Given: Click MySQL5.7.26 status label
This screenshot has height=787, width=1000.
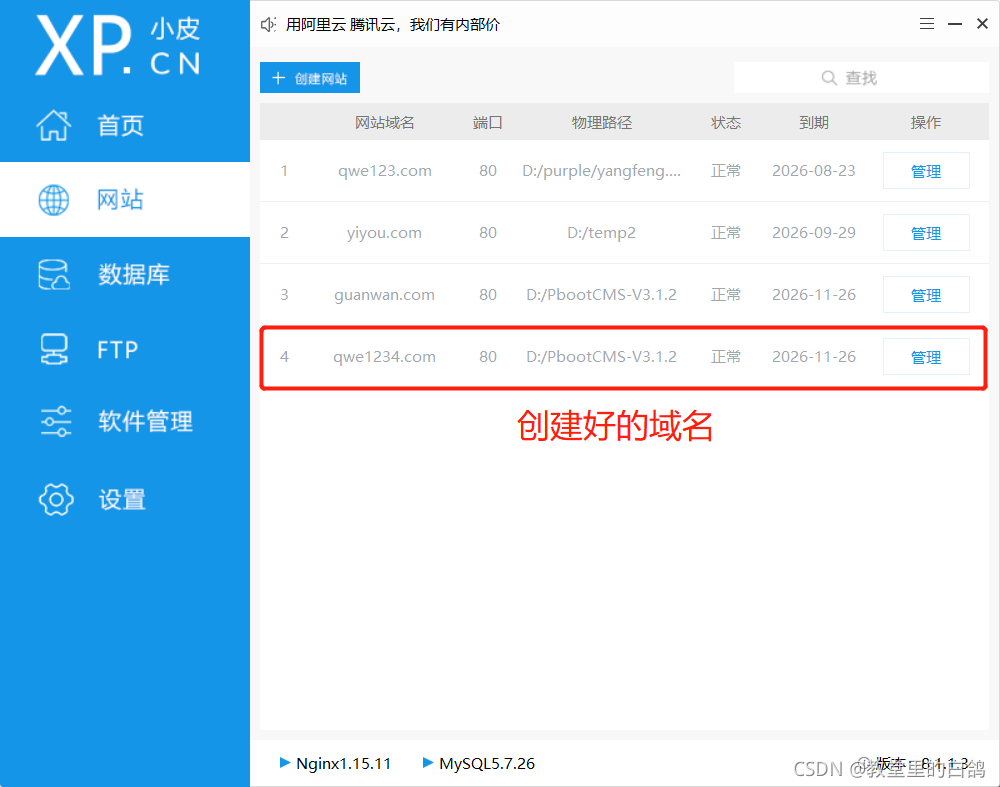Looking at the screenshot, I should click(487, 763).
